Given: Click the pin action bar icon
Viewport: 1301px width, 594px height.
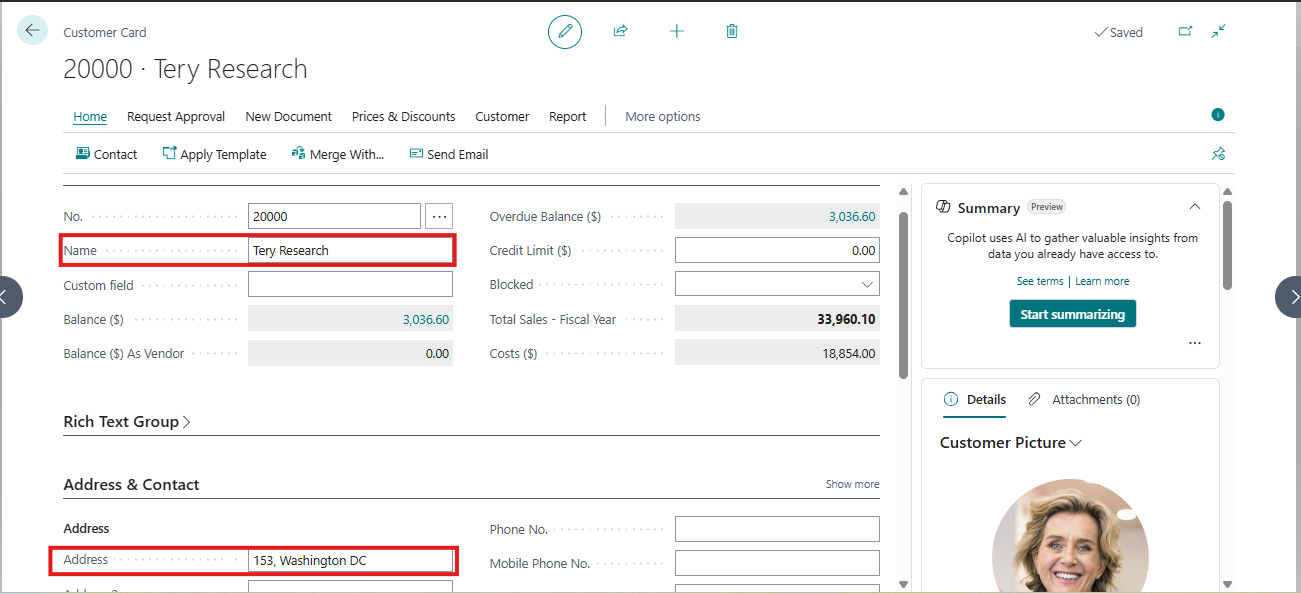Looking at the screenshot, I should 1218,154.
